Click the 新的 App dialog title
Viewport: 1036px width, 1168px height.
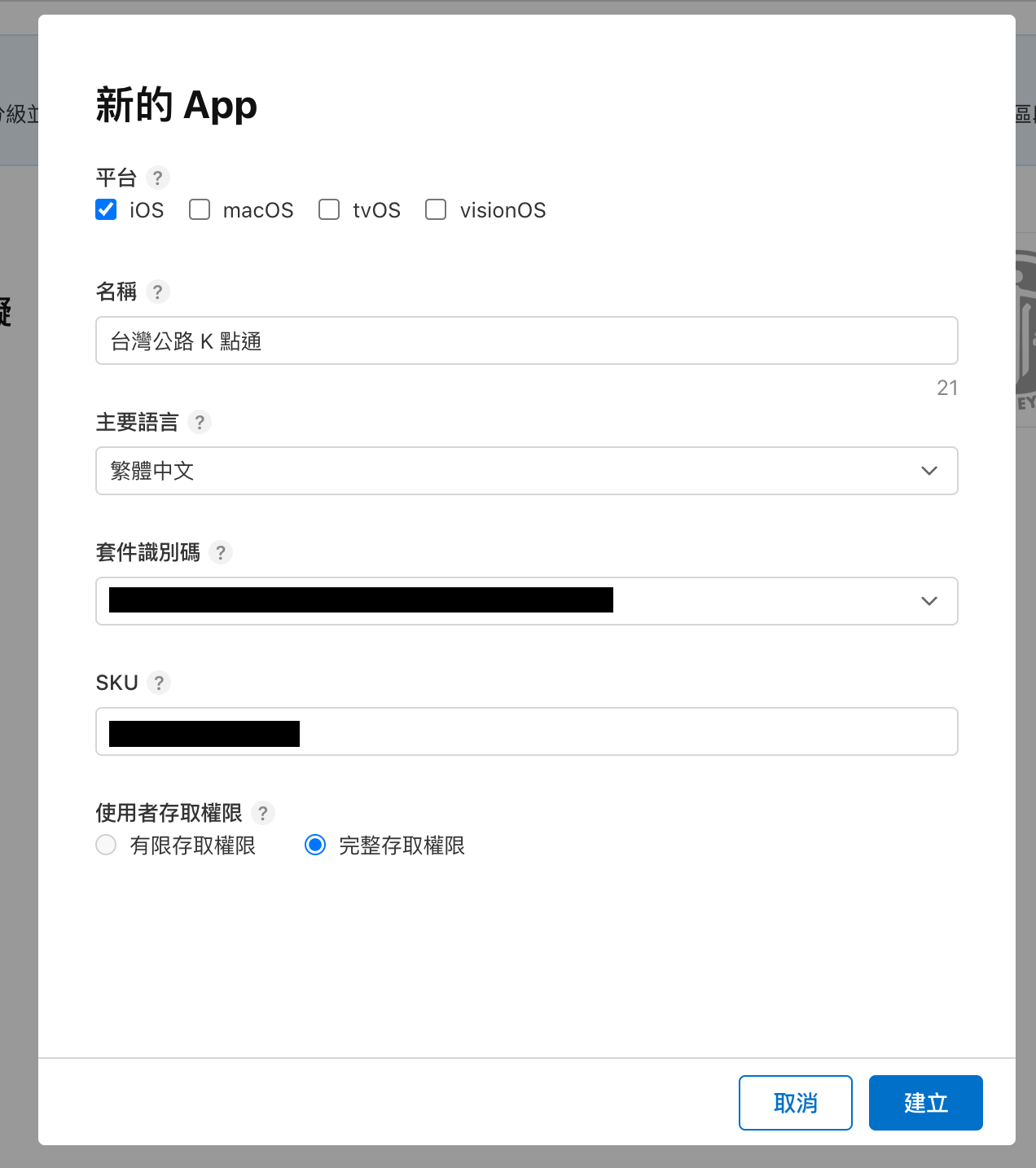(x=177, y=105)
